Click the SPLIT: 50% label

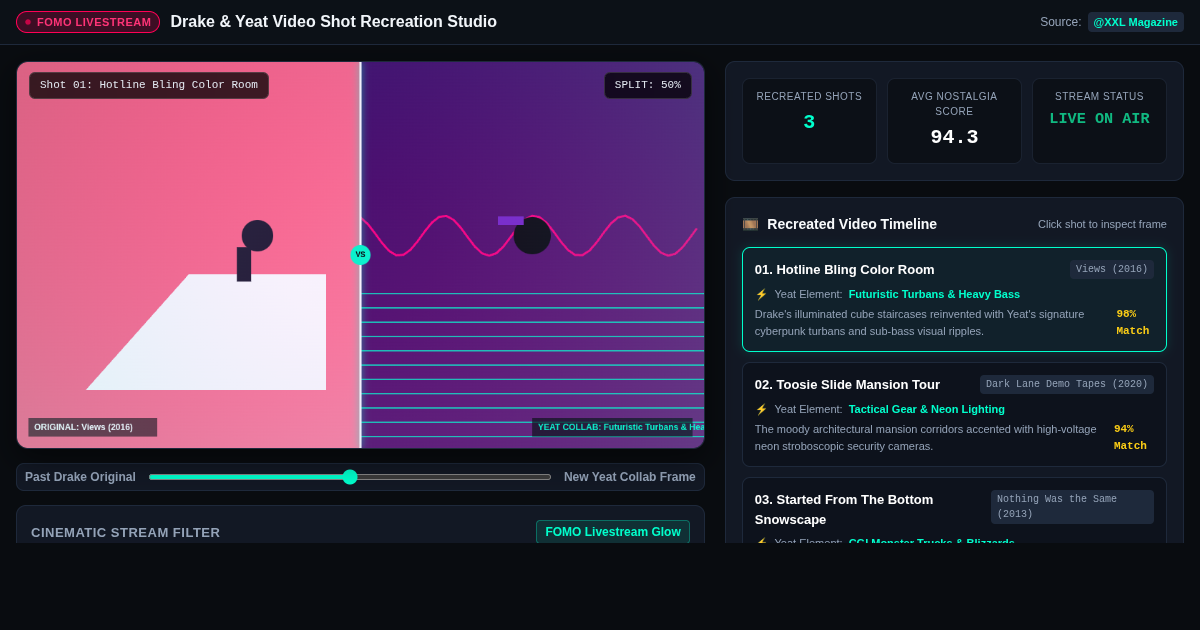(648, 85)
